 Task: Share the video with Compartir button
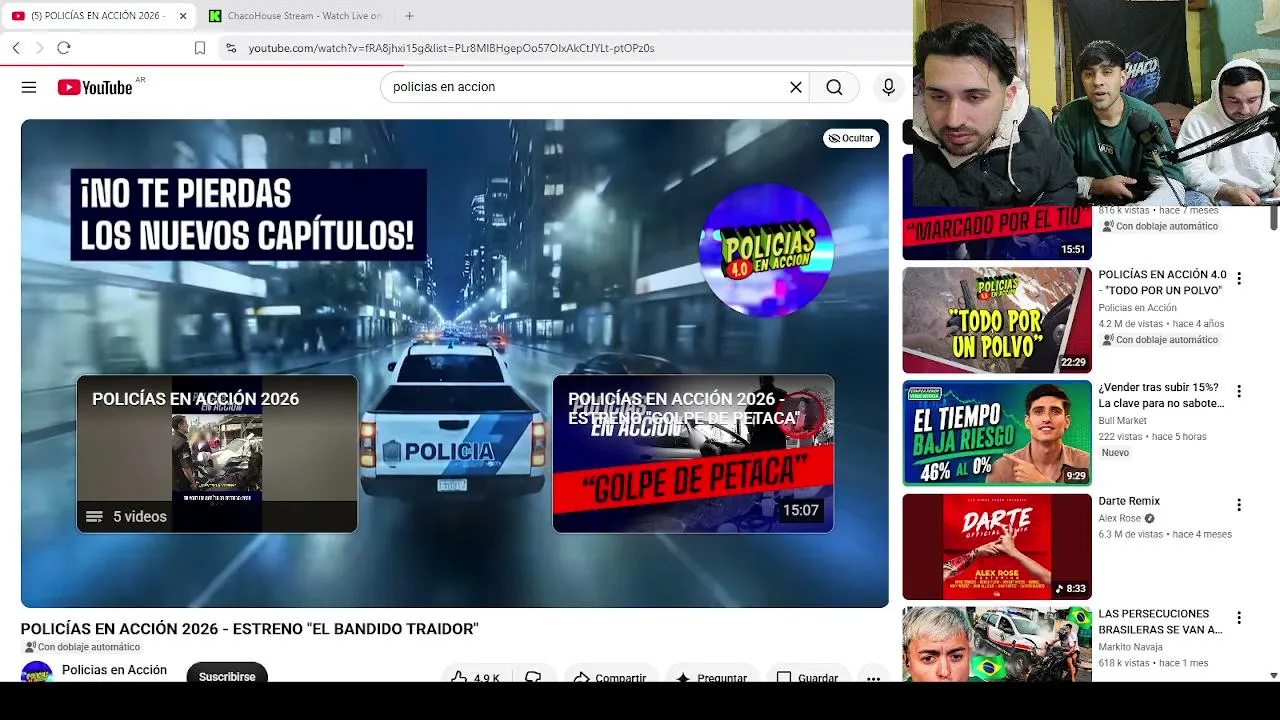coord(610,677)
